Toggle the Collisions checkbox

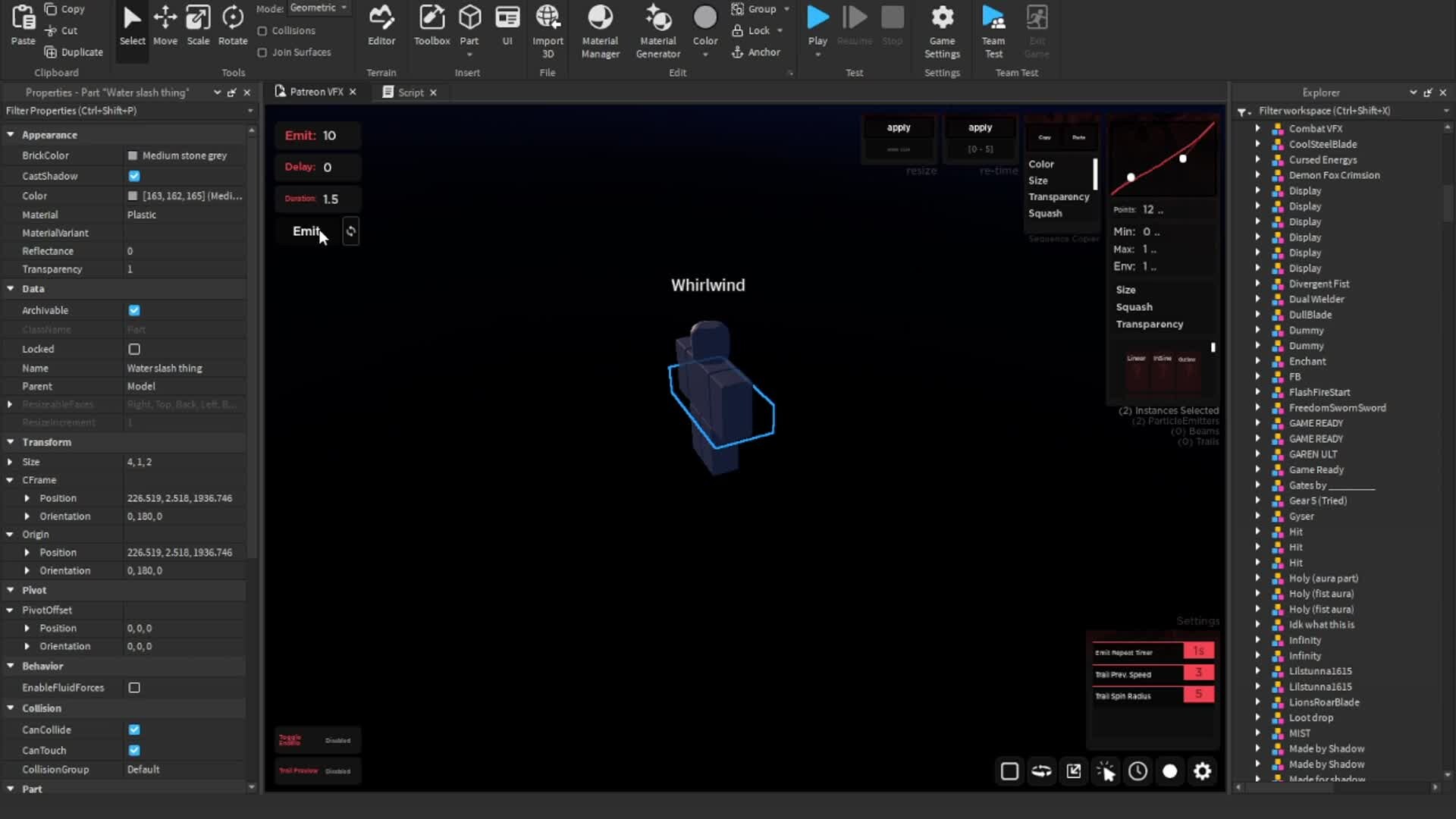tap(262, 31)
